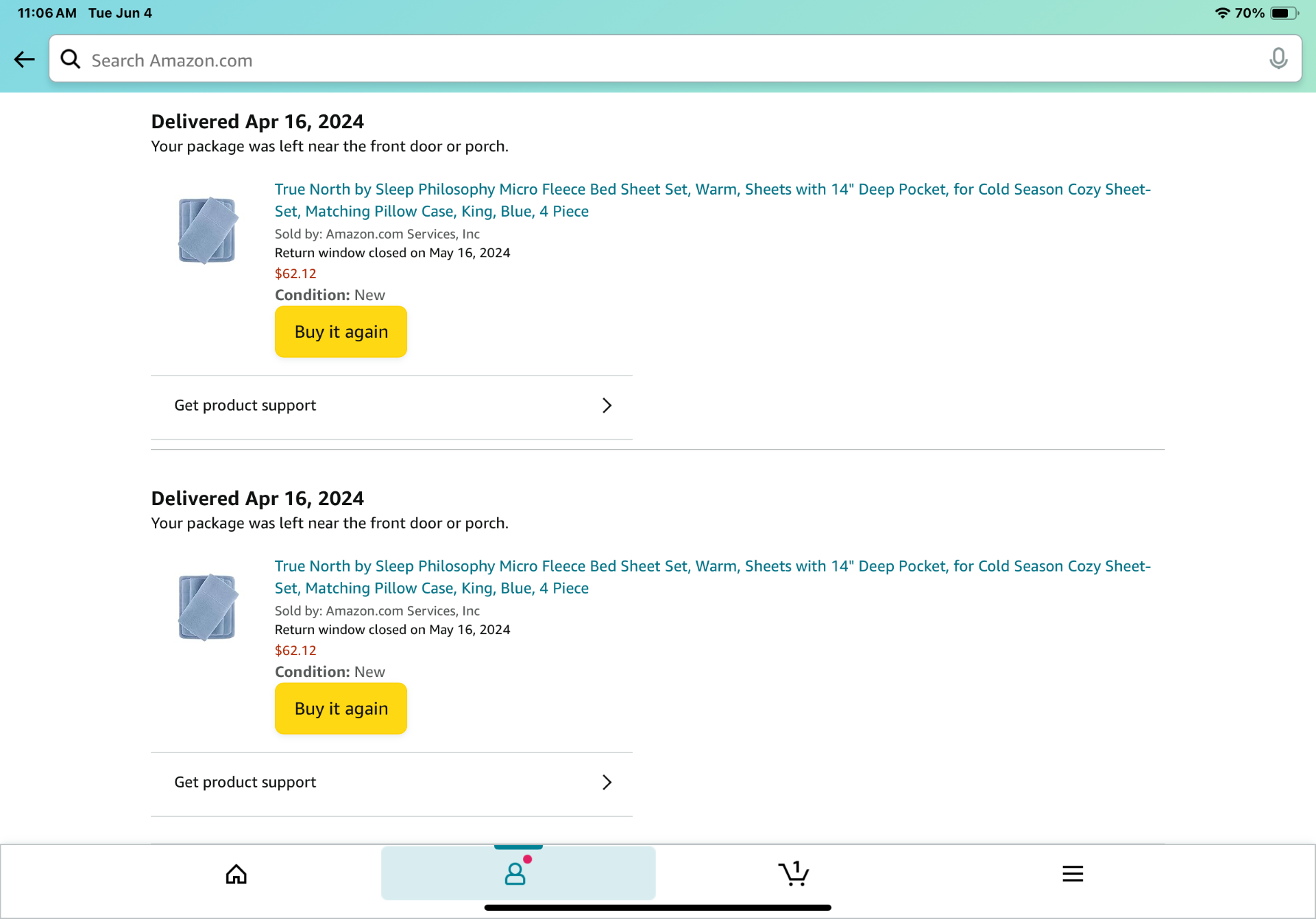Open first Get product support row
1316x919 pixels.
(x=391, y=406)
